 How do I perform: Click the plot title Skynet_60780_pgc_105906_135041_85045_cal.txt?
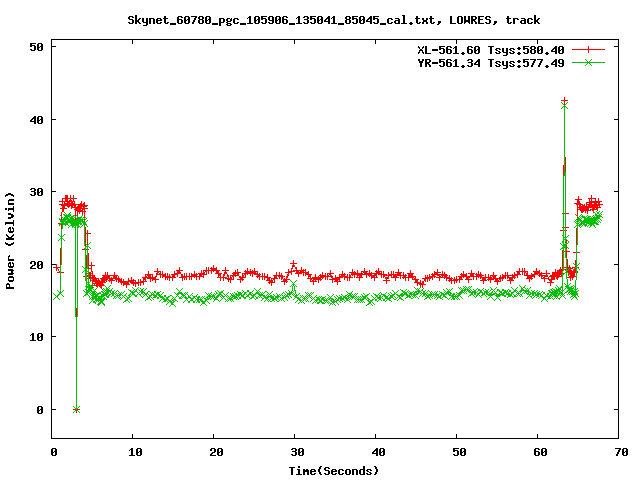[281, 20]
